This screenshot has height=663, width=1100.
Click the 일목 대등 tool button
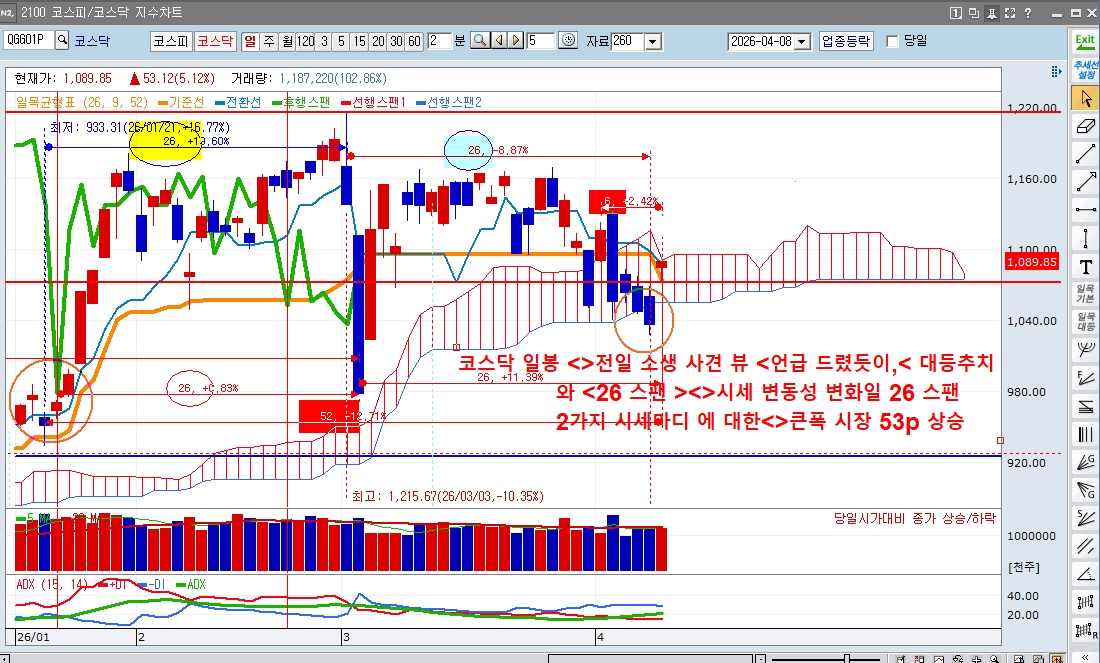pyautogui.click(x=1085, y=321)
